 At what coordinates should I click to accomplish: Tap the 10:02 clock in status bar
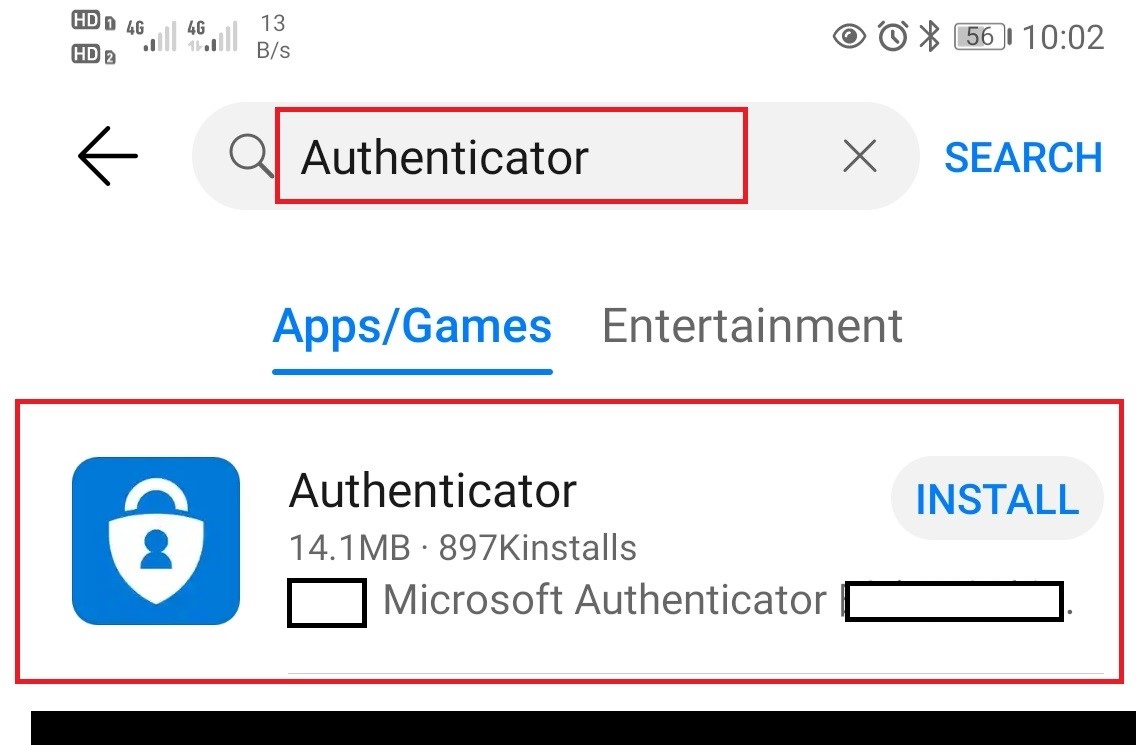(1063, 37)
